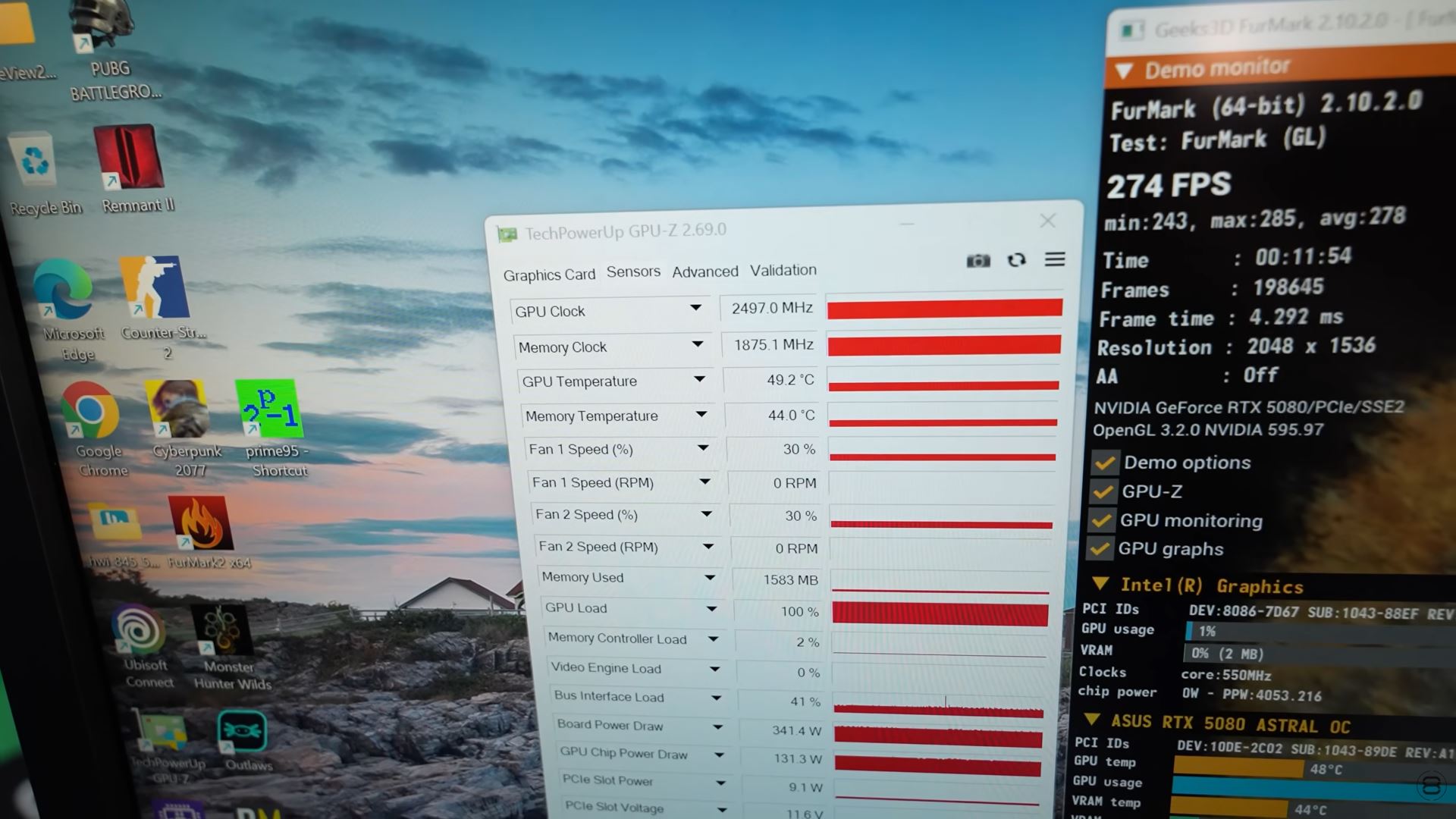The image size is (1456, 819).
Task: Open prime95 Shortcut icon
Action: pos(270,409)
